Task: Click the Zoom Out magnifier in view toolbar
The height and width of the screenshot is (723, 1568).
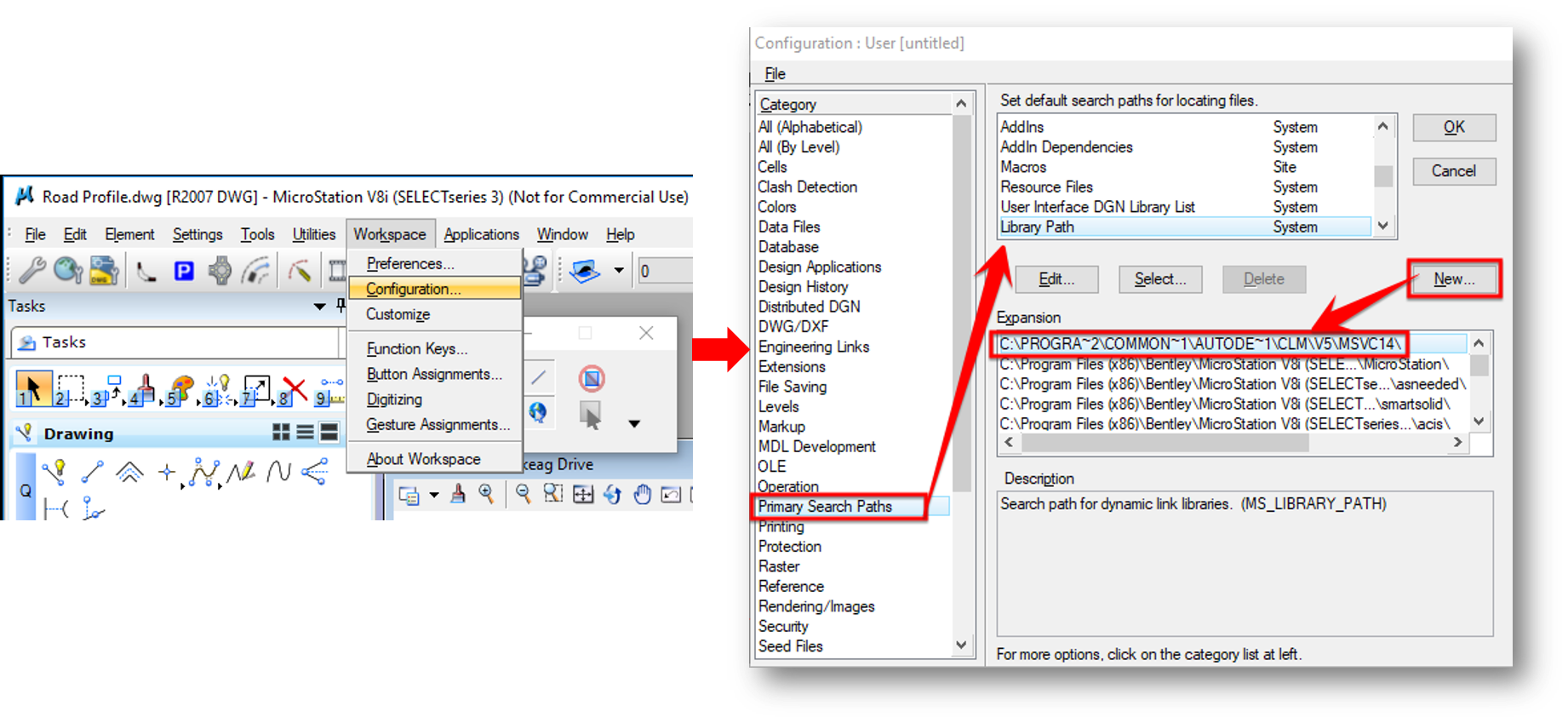Action: point(523,494)
